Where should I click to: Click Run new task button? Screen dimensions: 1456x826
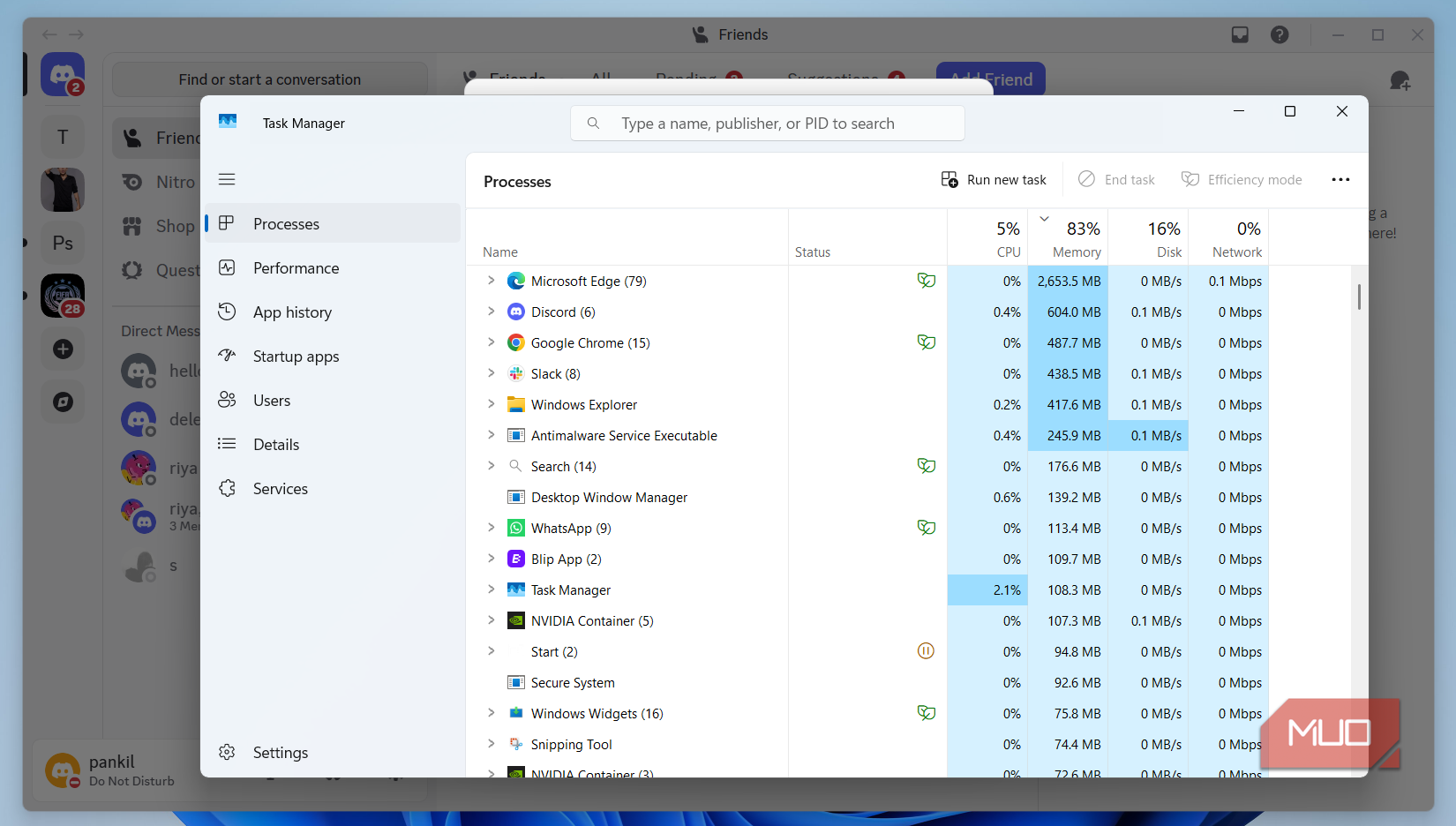point(994,179)
